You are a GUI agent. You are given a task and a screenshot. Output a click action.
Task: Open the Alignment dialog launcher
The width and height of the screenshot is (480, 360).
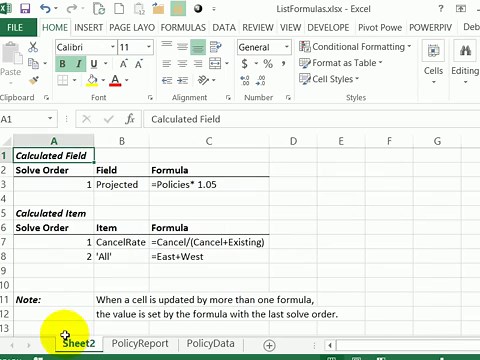[228, 98]
